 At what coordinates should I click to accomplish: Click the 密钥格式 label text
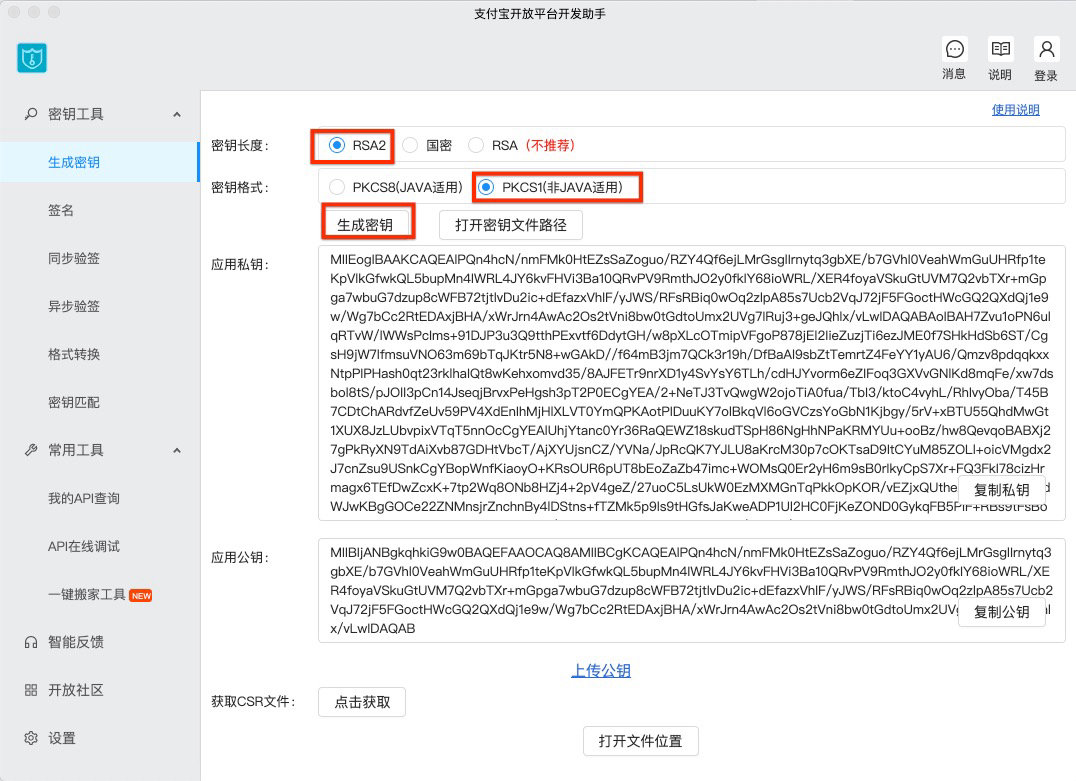click(x=240, y=187)
